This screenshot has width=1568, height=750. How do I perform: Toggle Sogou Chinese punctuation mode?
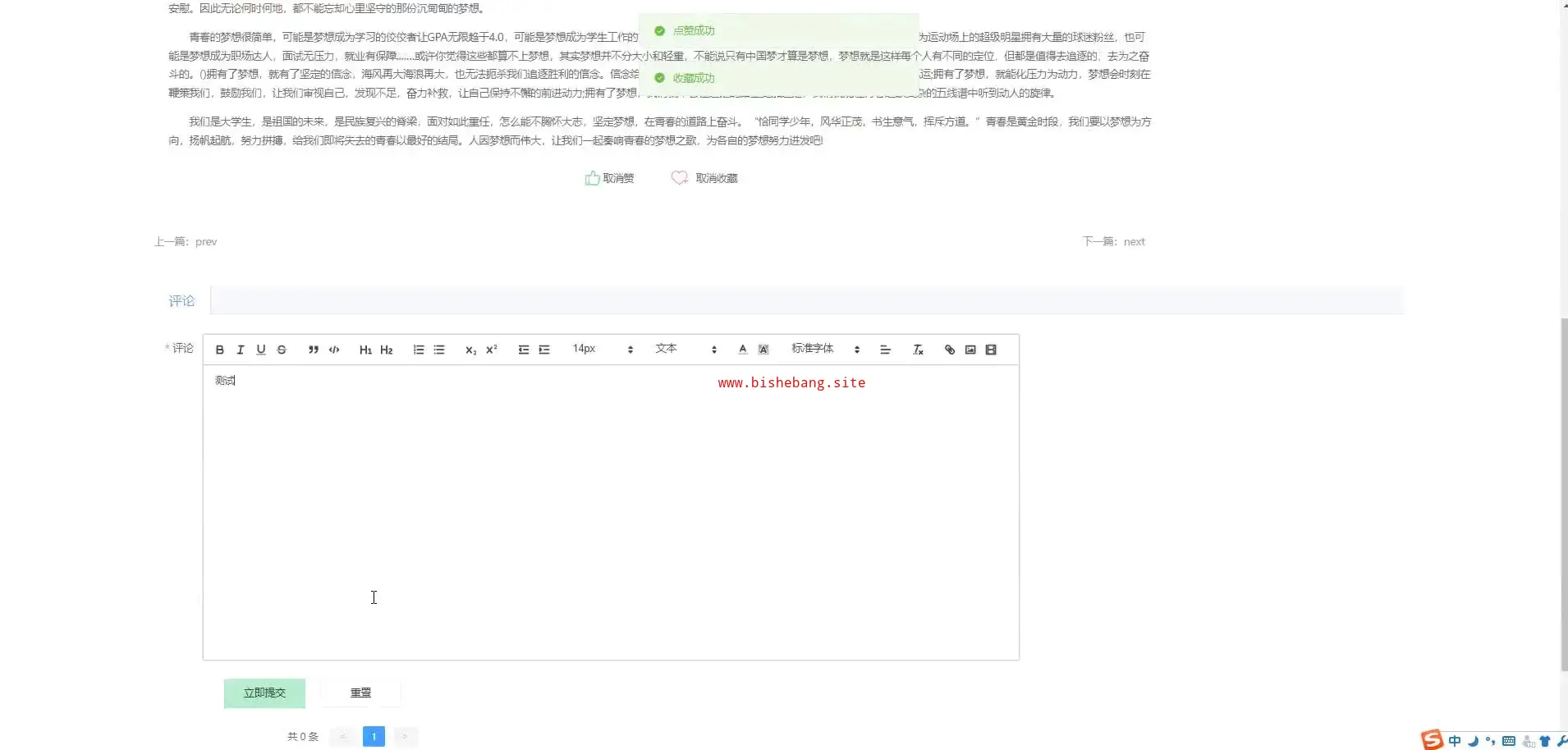(1491, 741)
